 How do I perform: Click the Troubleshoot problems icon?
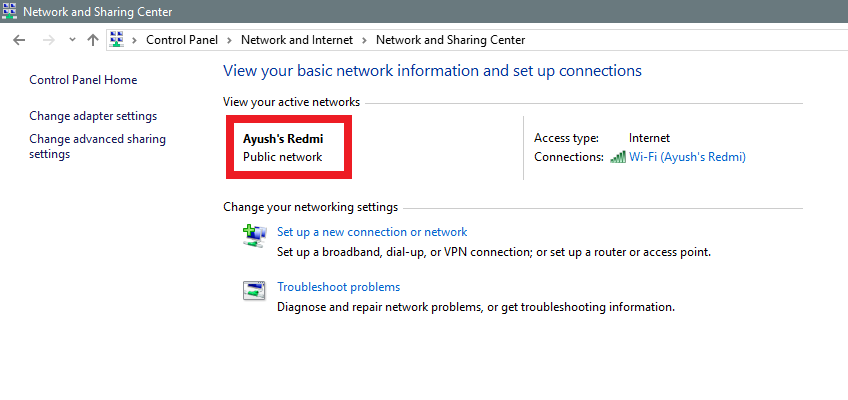coord(254,290)
